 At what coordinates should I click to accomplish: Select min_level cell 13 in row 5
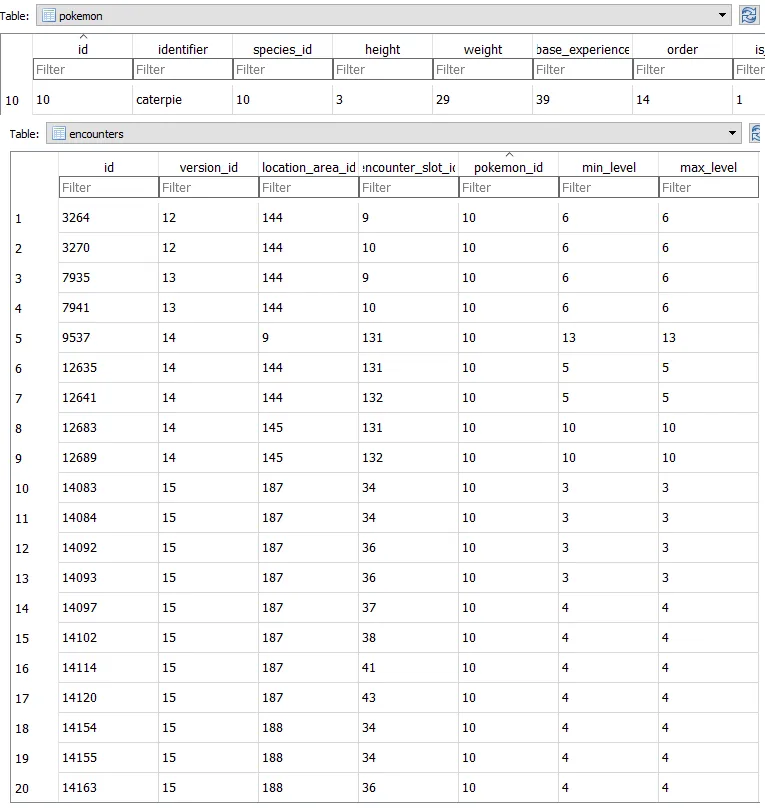608,338
